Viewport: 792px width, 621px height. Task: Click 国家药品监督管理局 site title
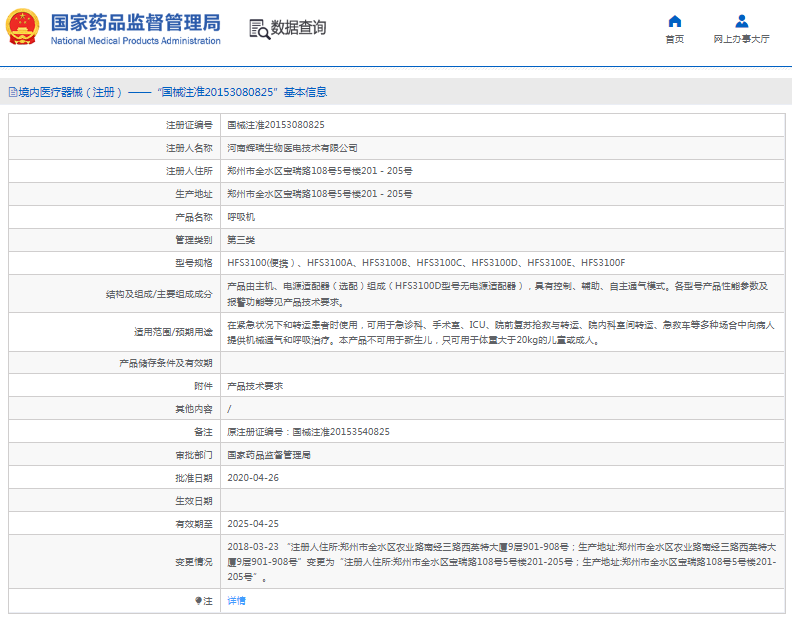pyautogui.click(x=135, y=23)
